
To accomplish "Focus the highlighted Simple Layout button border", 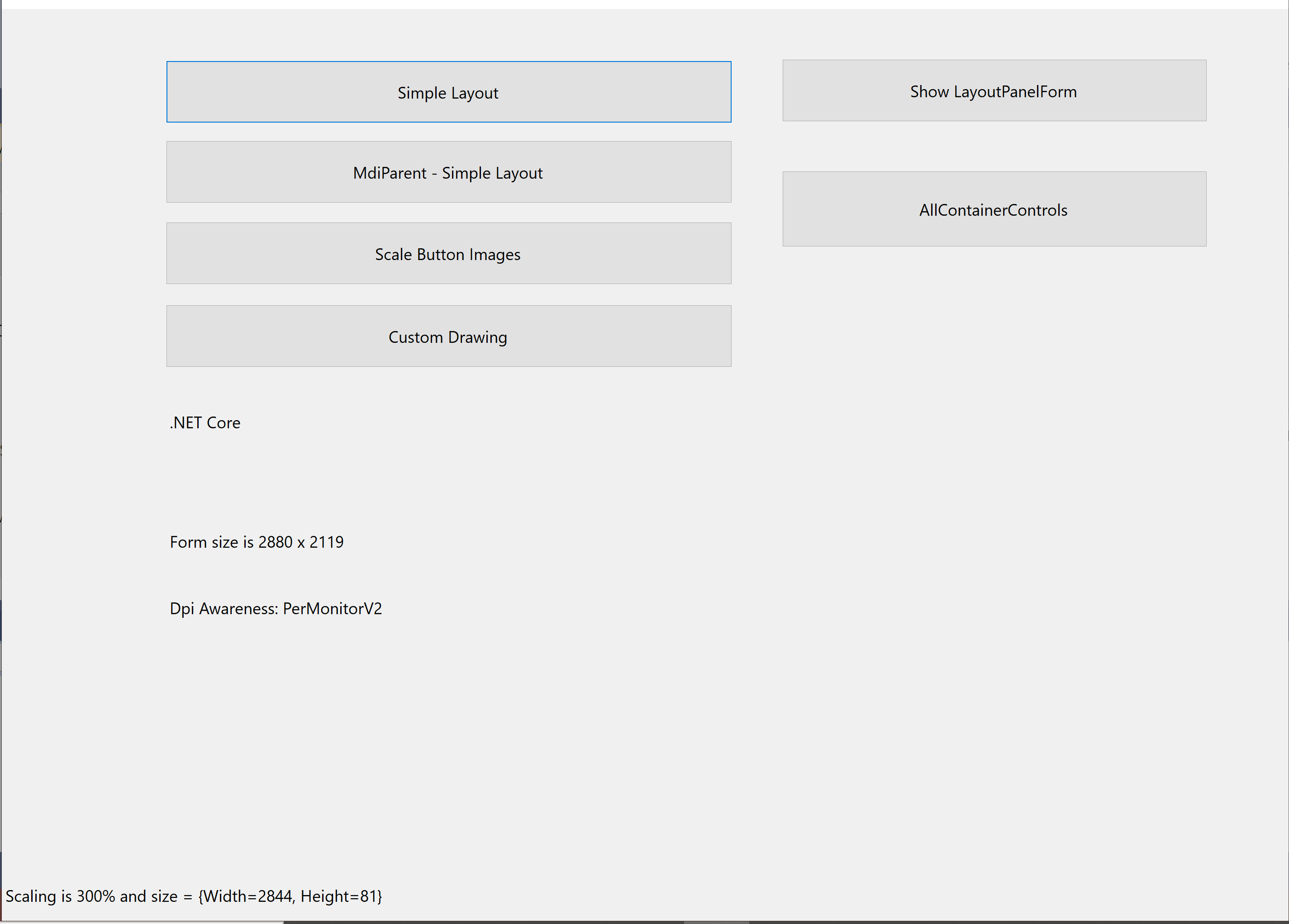I will (448, 62).
